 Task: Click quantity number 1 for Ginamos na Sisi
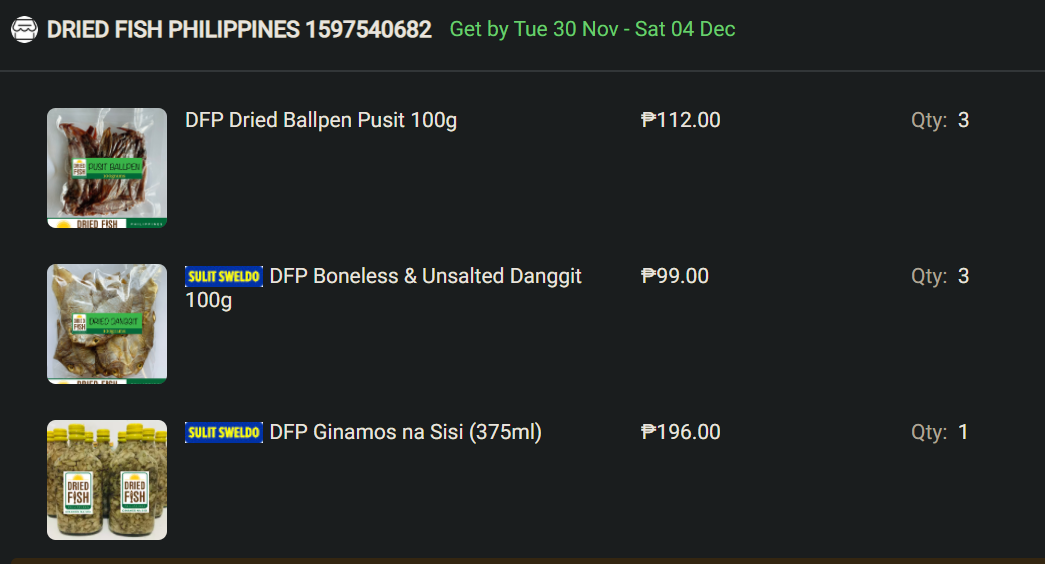[963, 432]
